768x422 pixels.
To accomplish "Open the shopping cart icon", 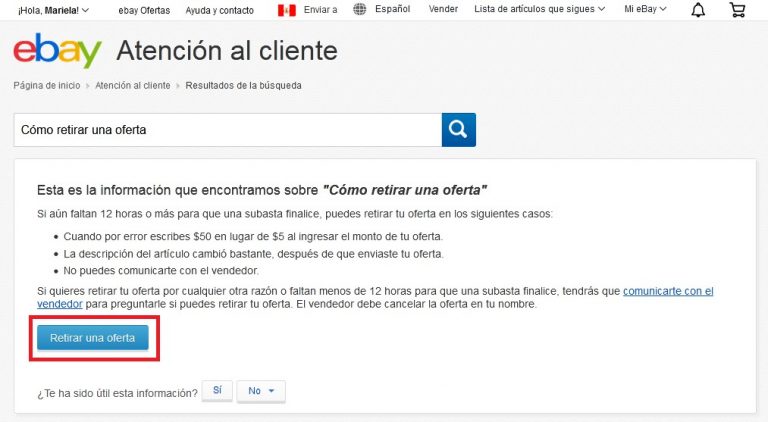I will coord(737,10).
